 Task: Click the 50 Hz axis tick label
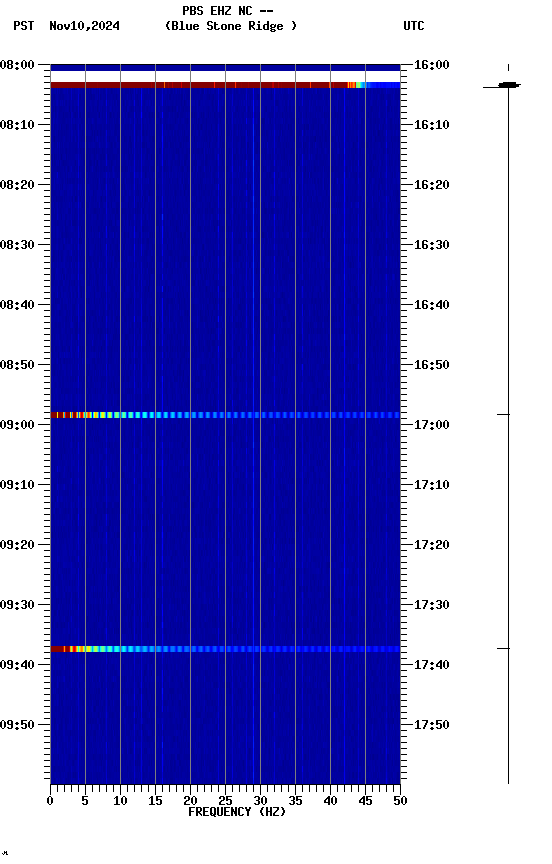click(x=400, y=801)
